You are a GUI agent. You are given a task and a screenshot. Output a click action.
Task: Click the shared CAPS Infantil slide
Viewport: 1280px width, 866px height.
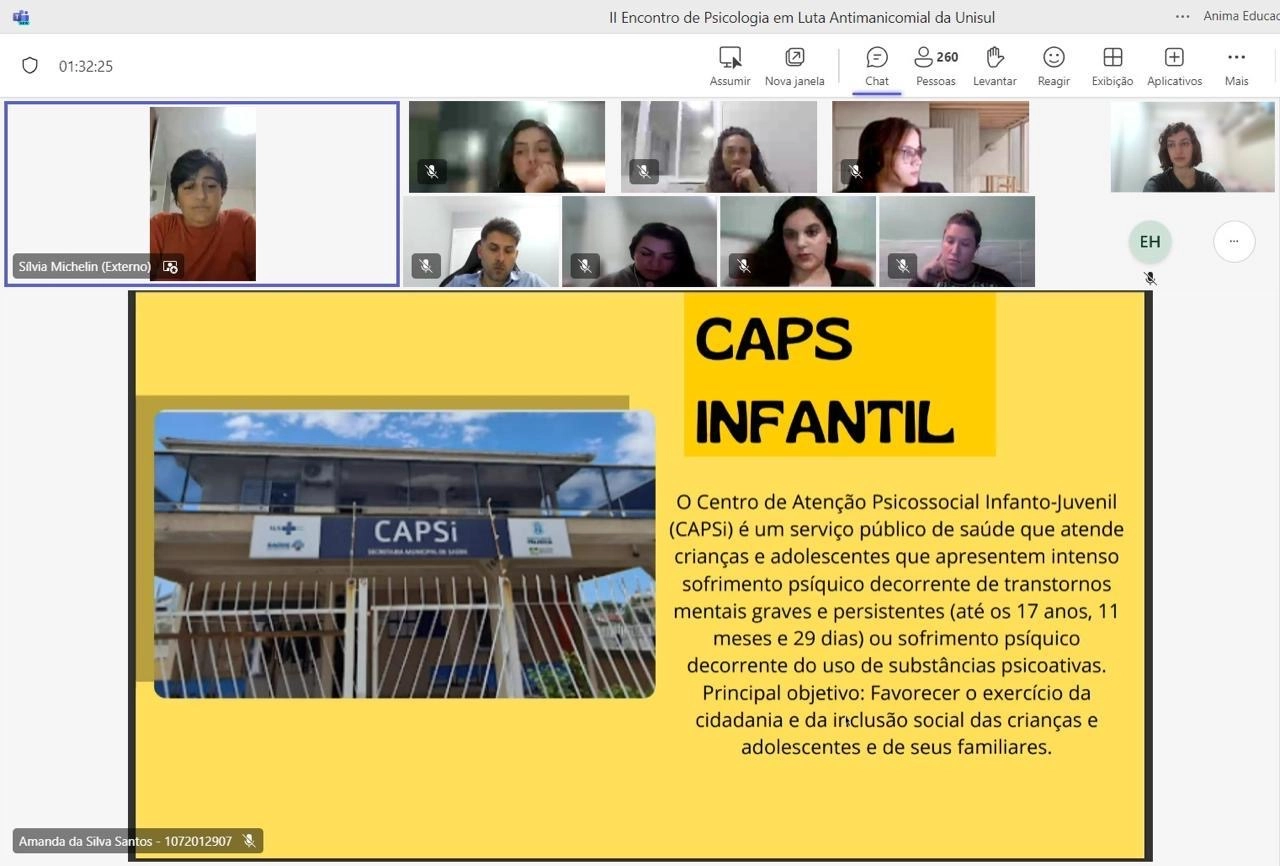point(640,575)
